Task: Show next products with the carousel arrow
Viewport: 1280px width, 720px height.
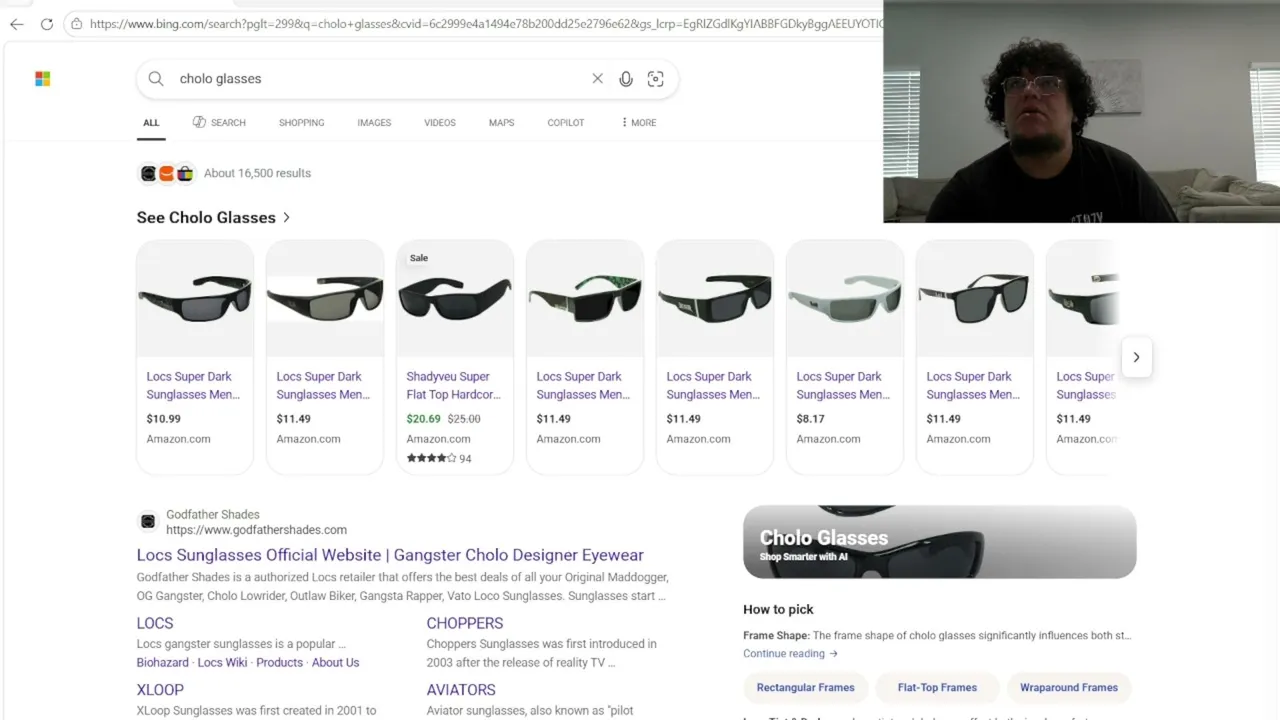Action: pyautogui.click(x=1136, y=357)
